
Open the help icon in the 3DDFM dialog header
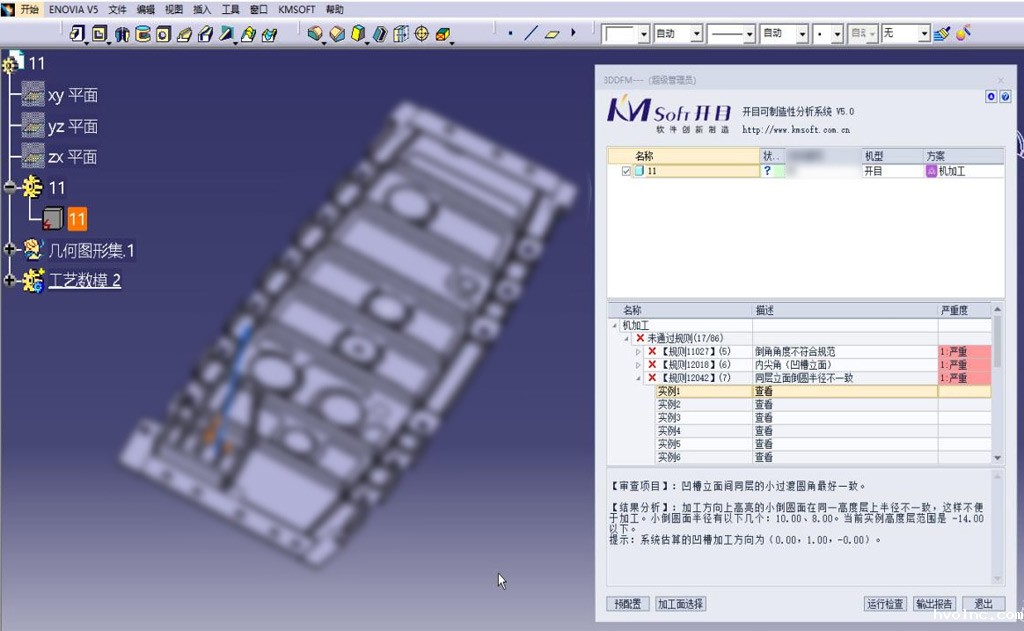(1002, 97)
